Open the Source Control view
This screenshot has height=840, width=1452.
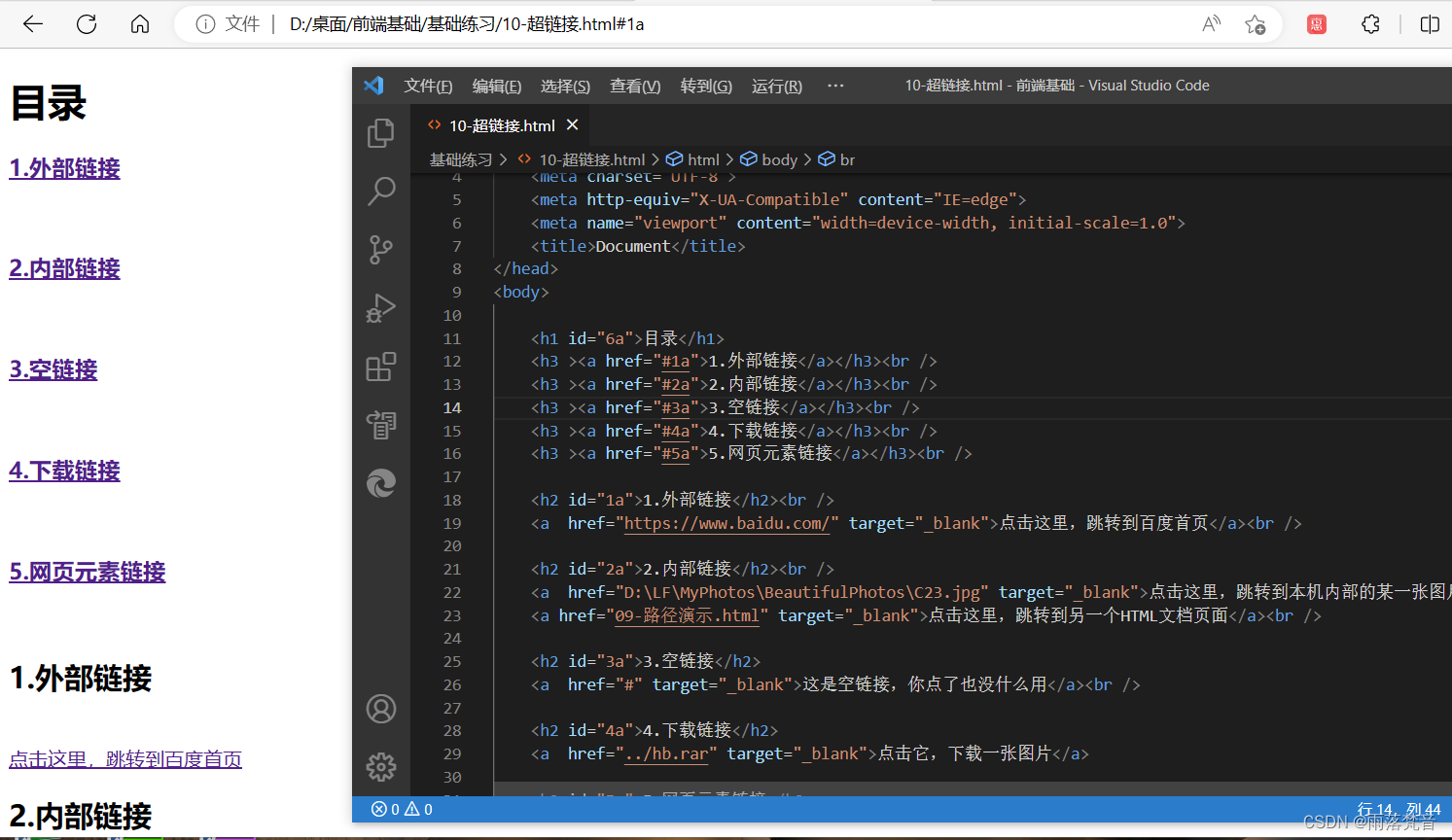click(381, 250)
